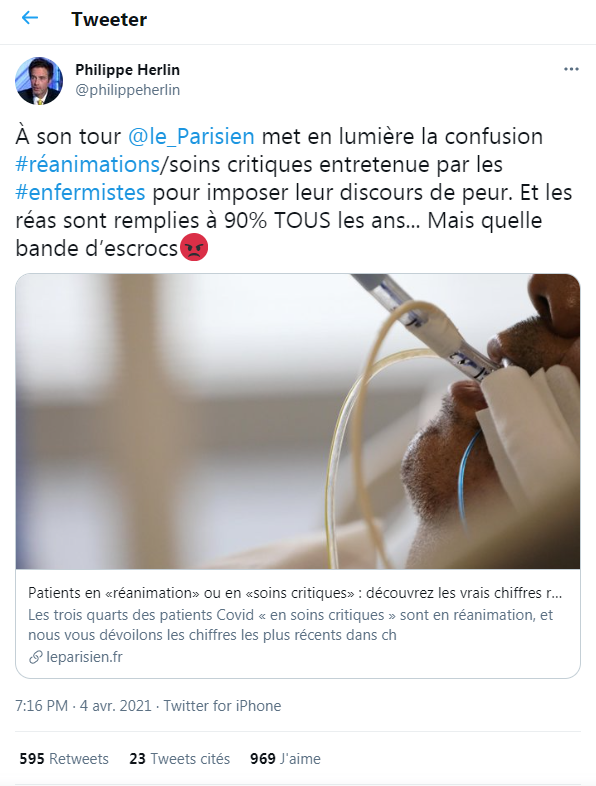View the 969 J'aime list
This screenshot has height=786, width=596.
[x=285, y=759]
